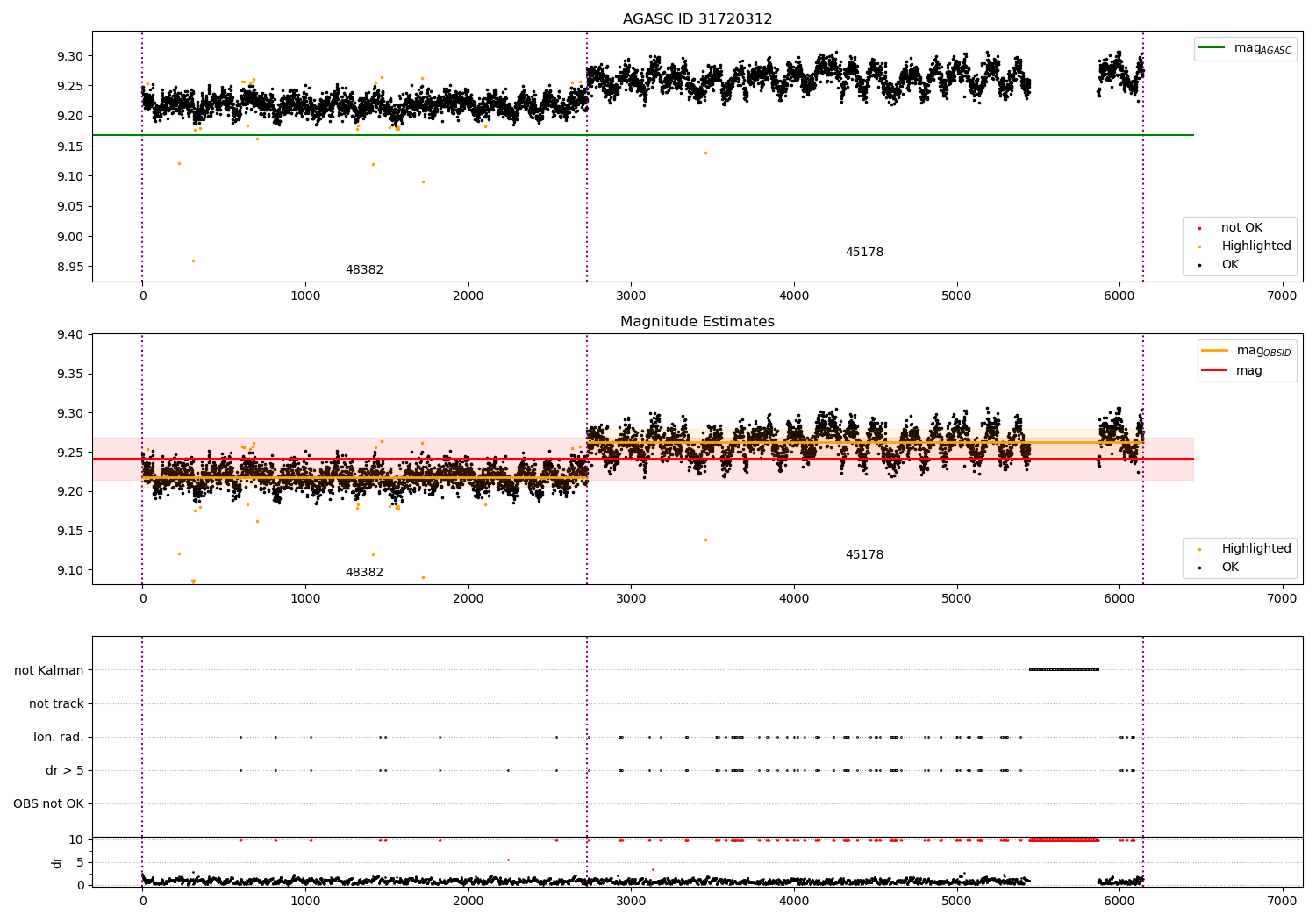Viewport: 1316px width, 921px height.
Task: Click obsid label 45178 in middle plot
Action: [x=864, y=555]
